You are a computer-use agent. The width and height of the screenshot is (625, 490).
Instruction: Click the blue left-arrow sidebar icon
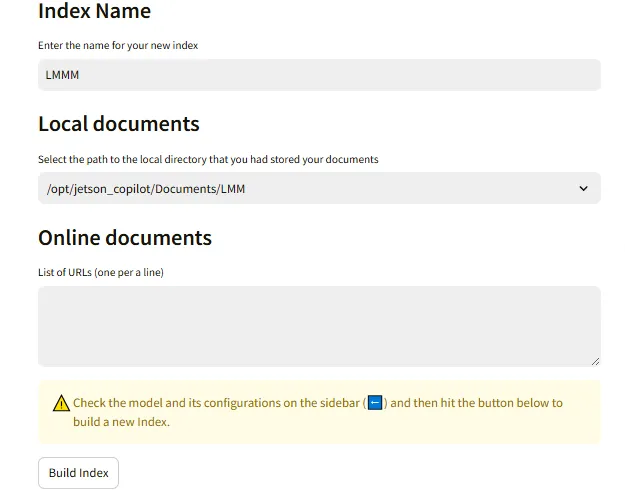[375, 403]
